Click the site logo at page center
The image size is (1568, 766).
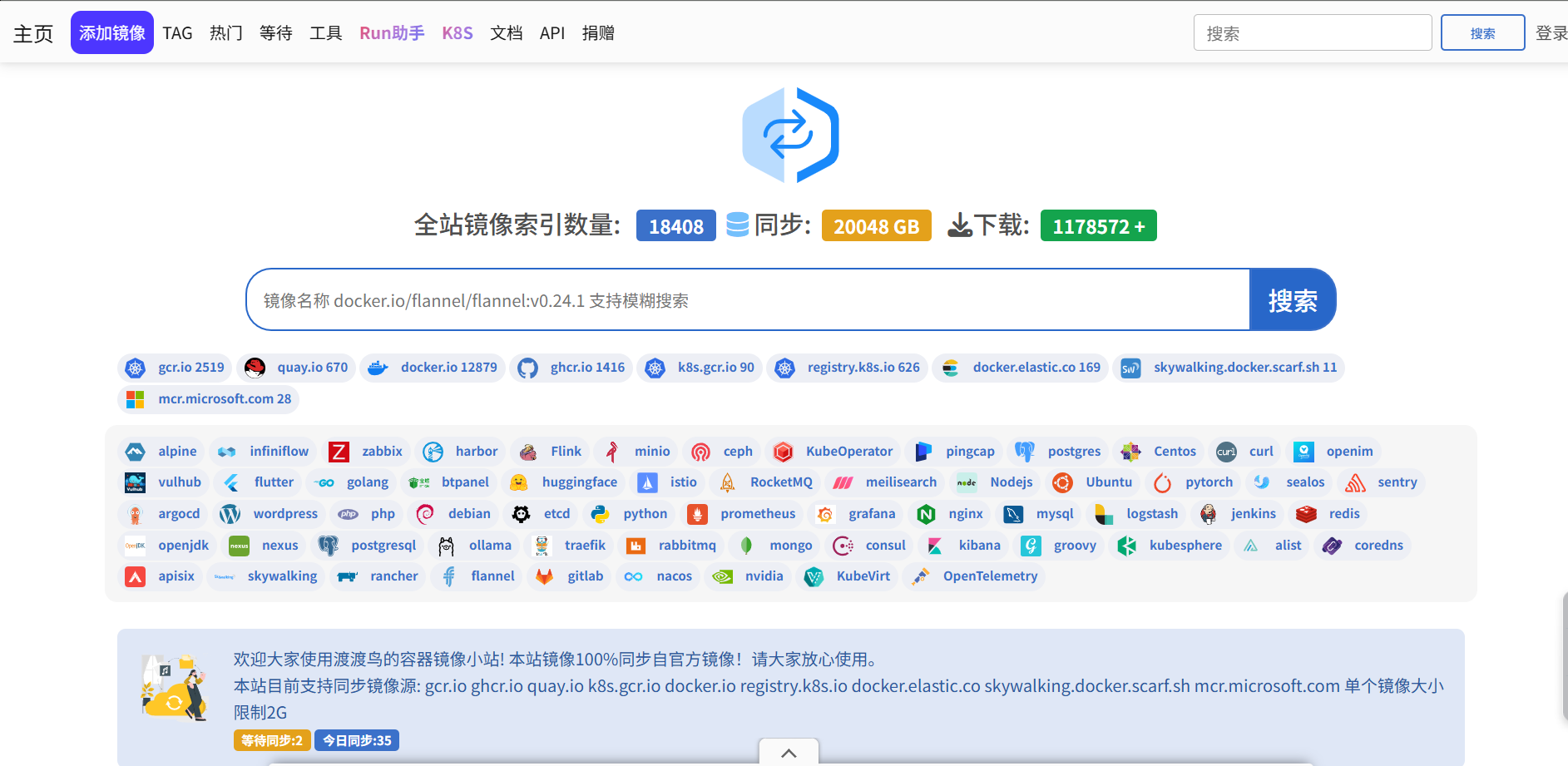(x=791, y=135)
